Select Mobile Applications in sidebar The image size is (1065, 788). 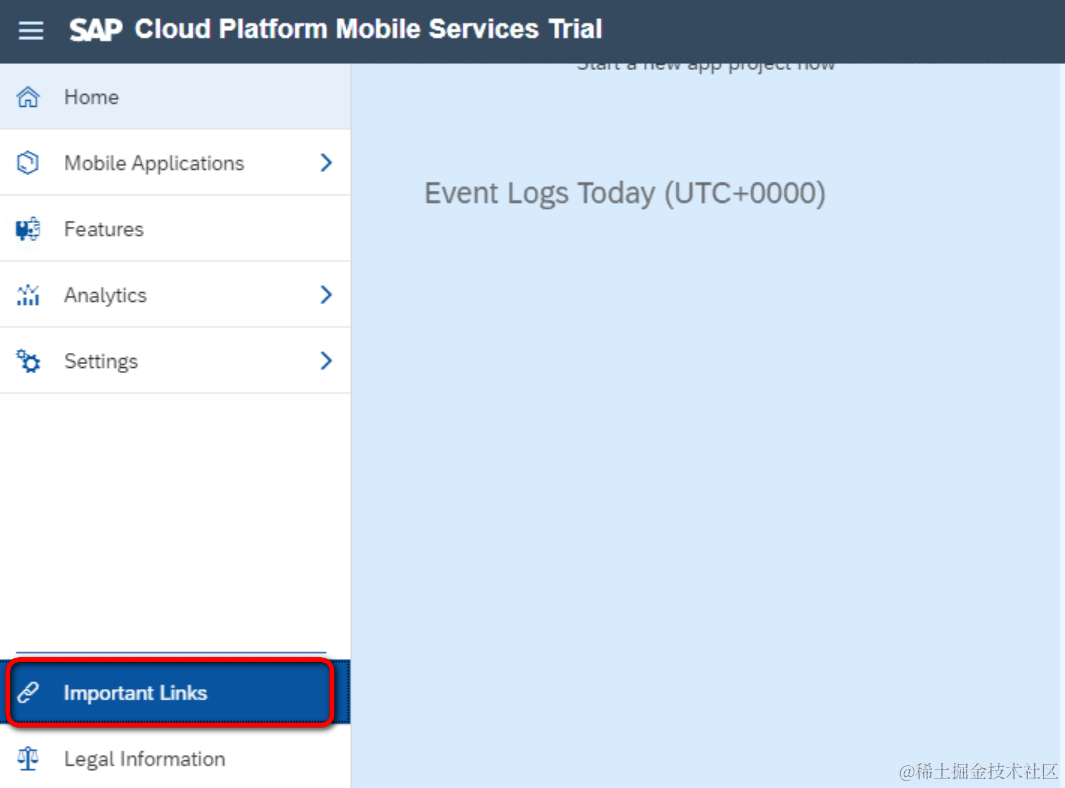175,162
